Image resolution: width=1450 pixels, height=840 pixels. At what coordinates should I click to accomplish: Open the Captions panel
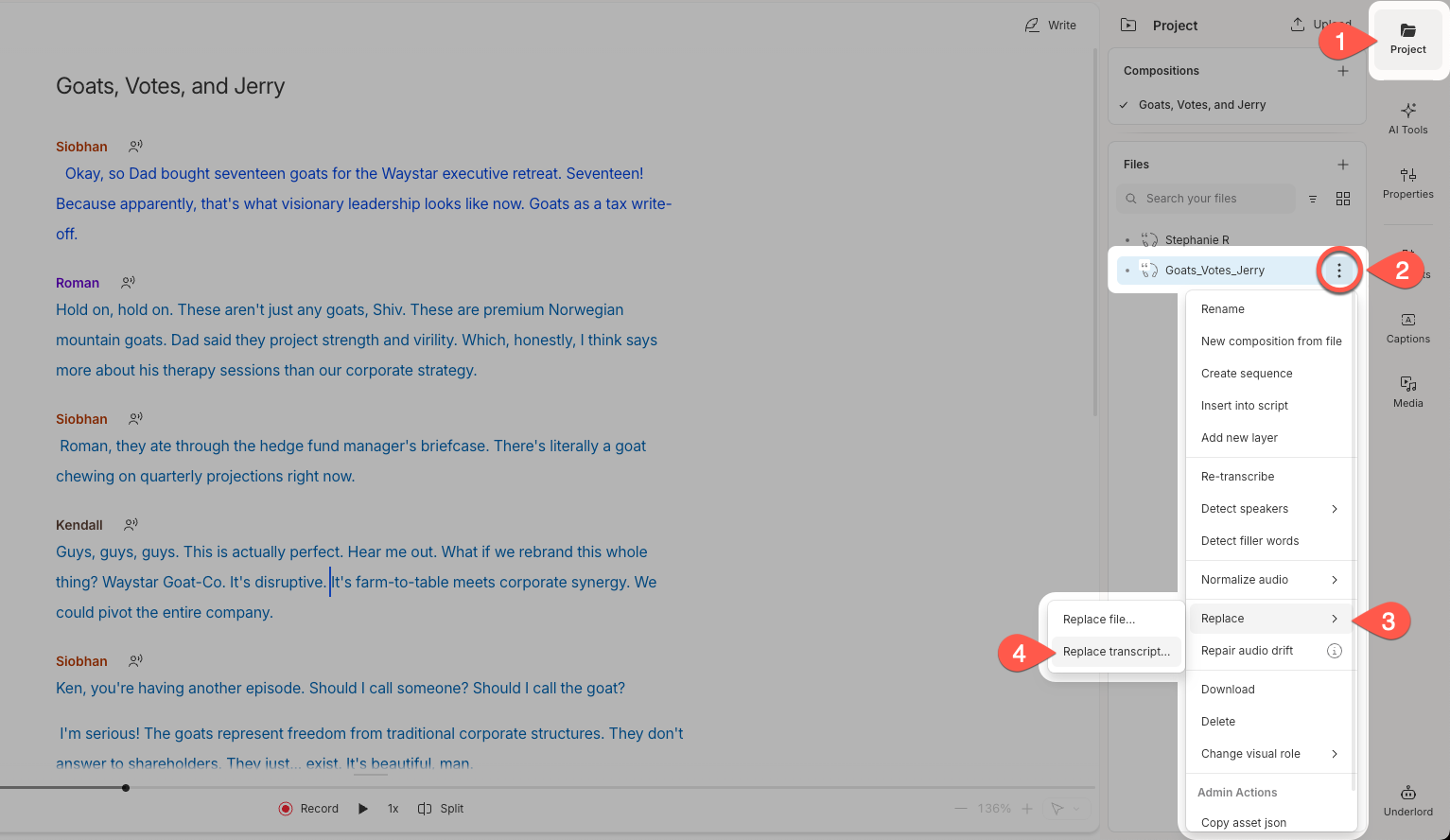[1407, 329]
